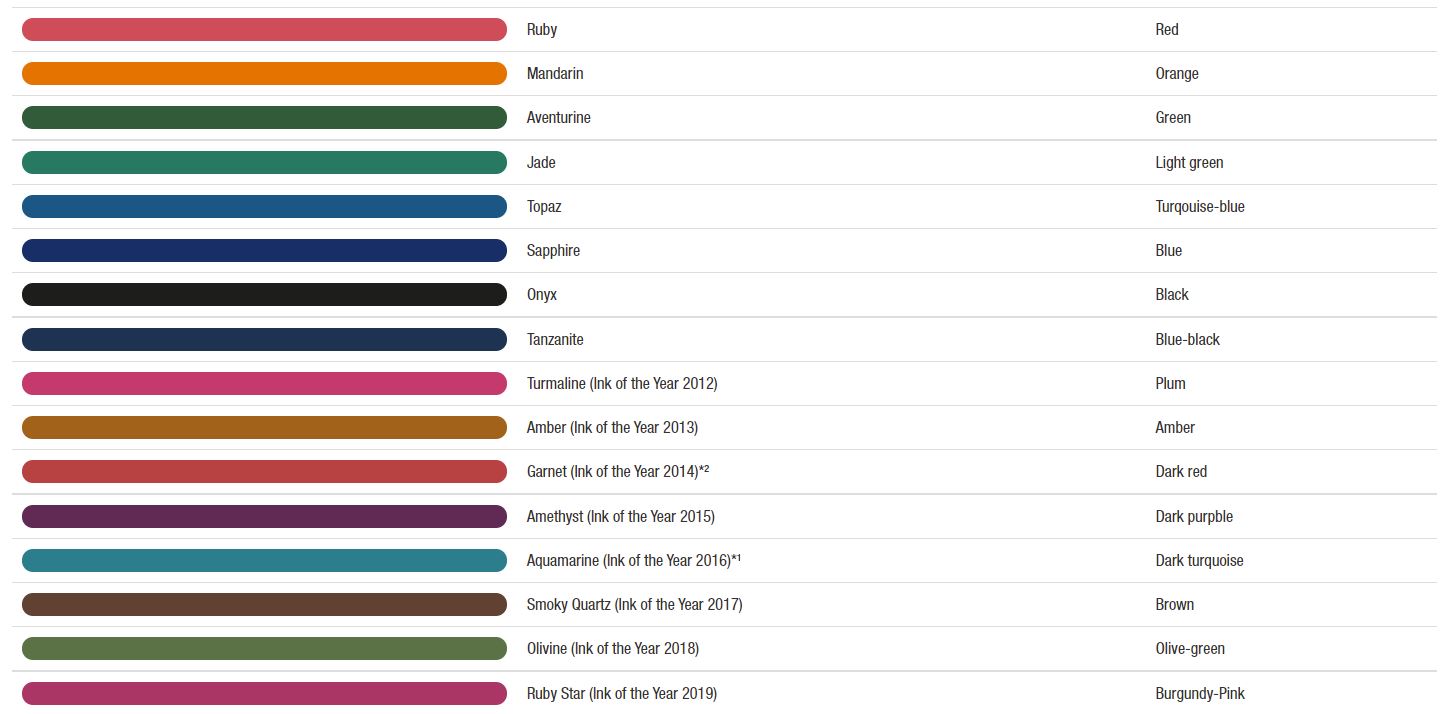This screenshot has height=714, width=1454.
Task: Choose the Amber color bar
Action: click(x=264, y=427)
